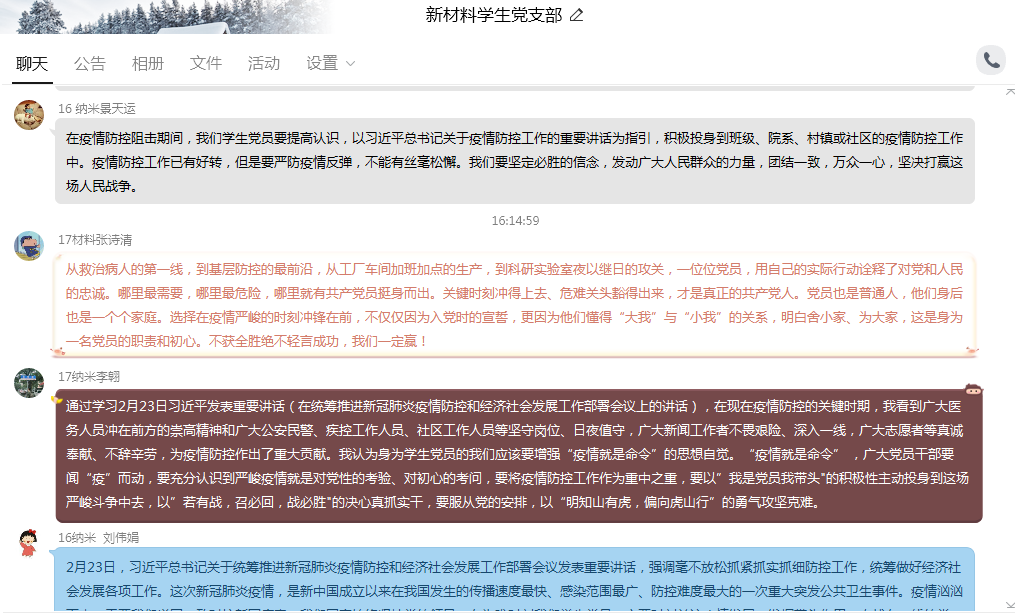1015x614 pixels.
Task: Select sender name 17纳米李钥
Action: (x=89, y=377)
